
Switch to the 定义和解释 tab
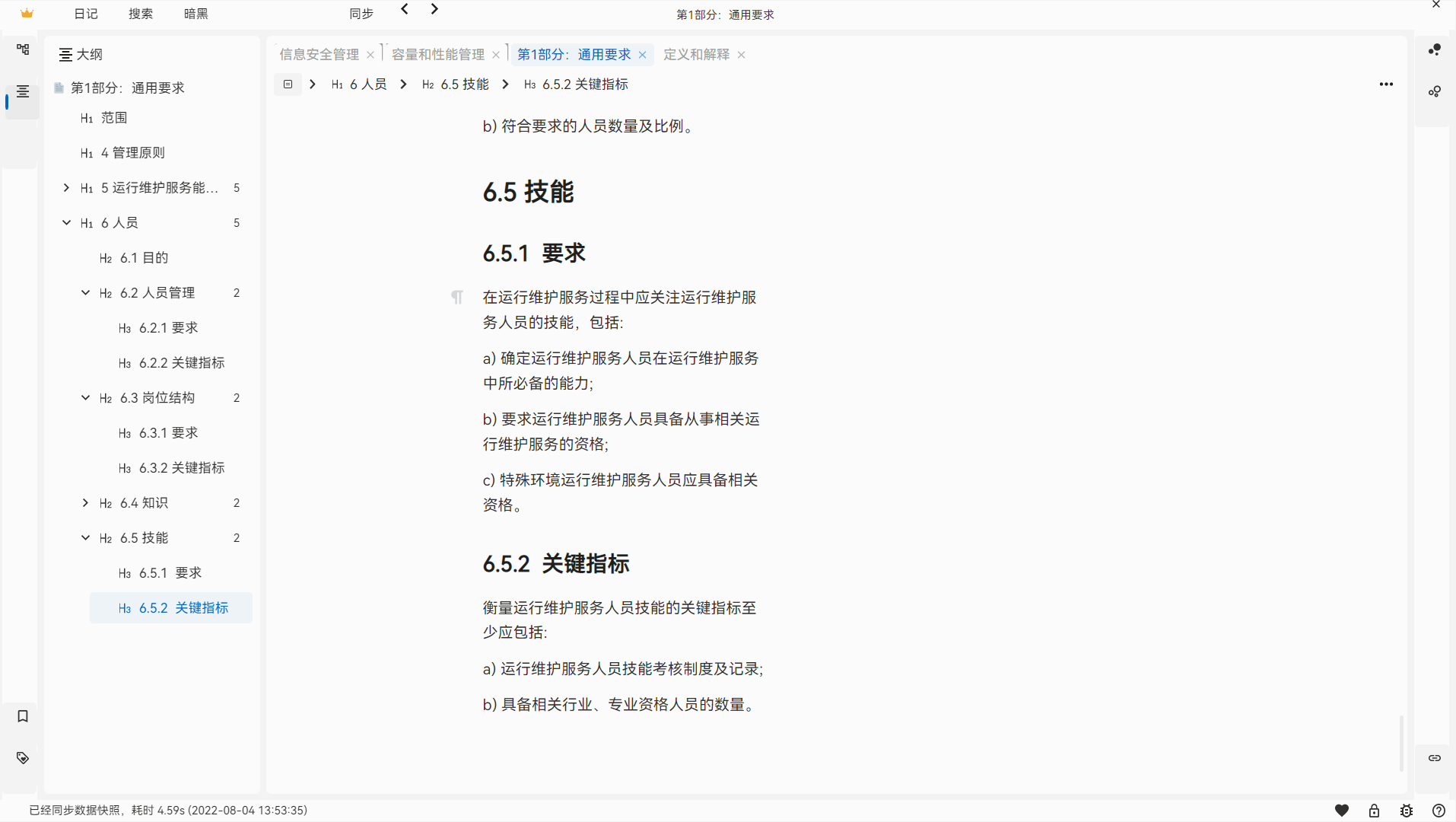696,54
